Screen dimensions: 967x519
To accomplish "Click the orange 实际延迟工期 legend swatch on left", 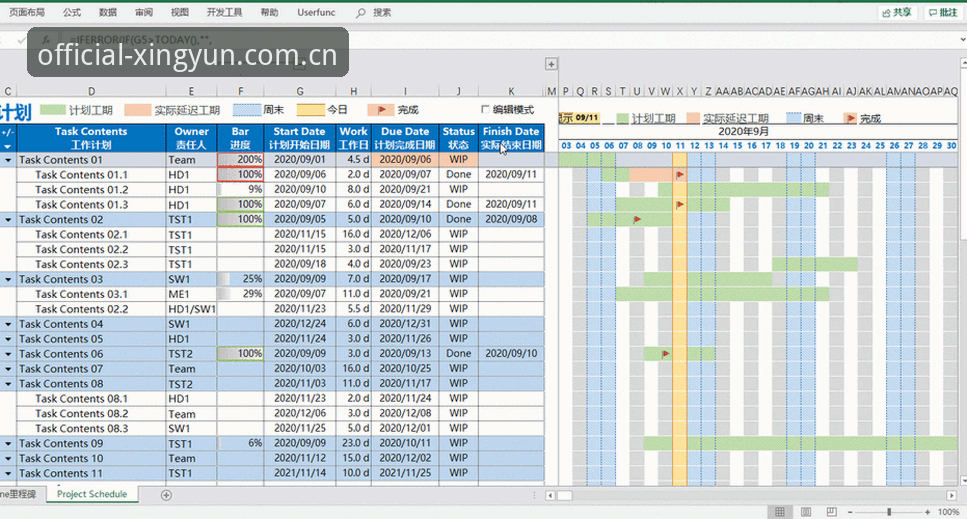I will [138, 110].
